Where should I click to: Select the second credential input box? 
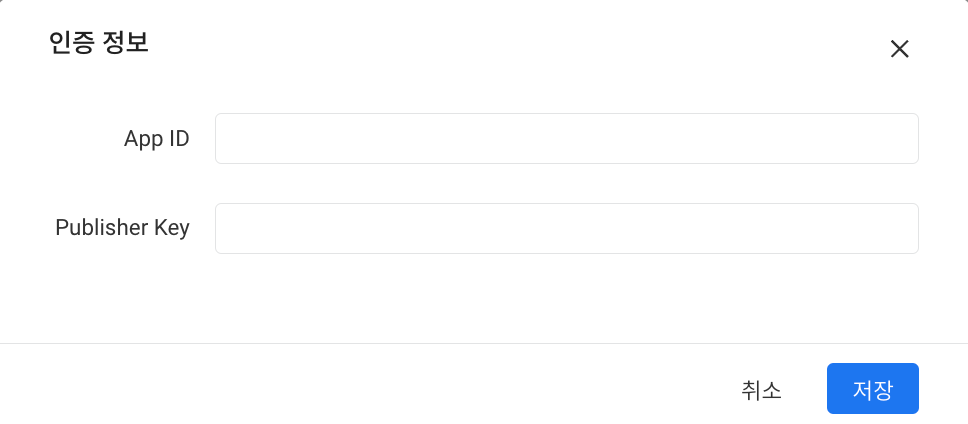[x=567, y=228]
